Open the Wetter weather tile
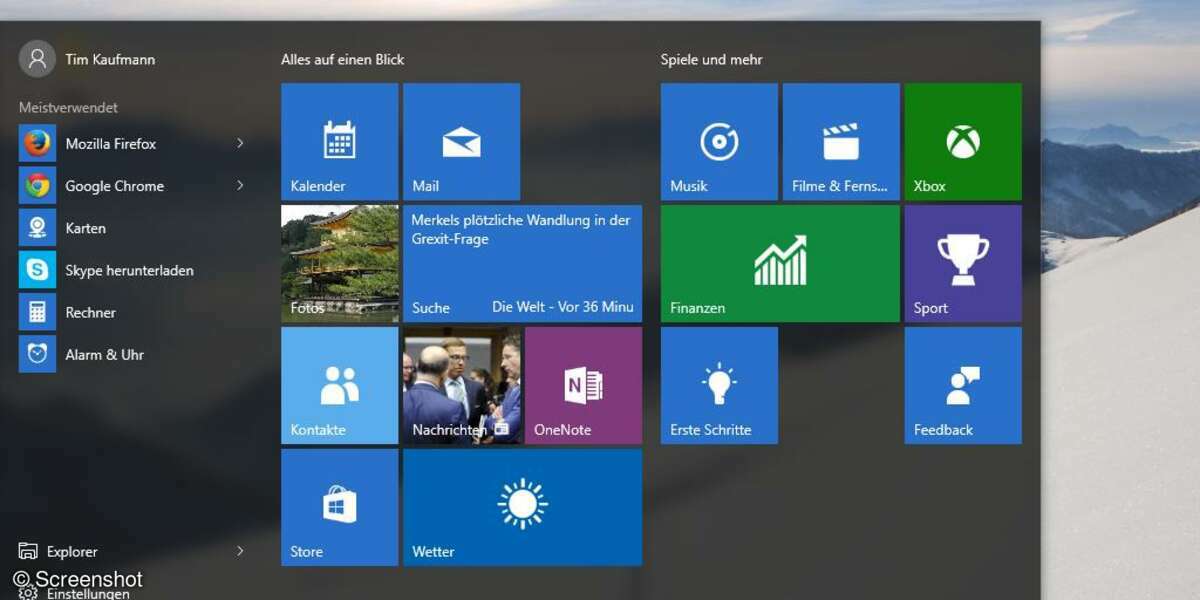1200x600 pixels. [522, 507]
